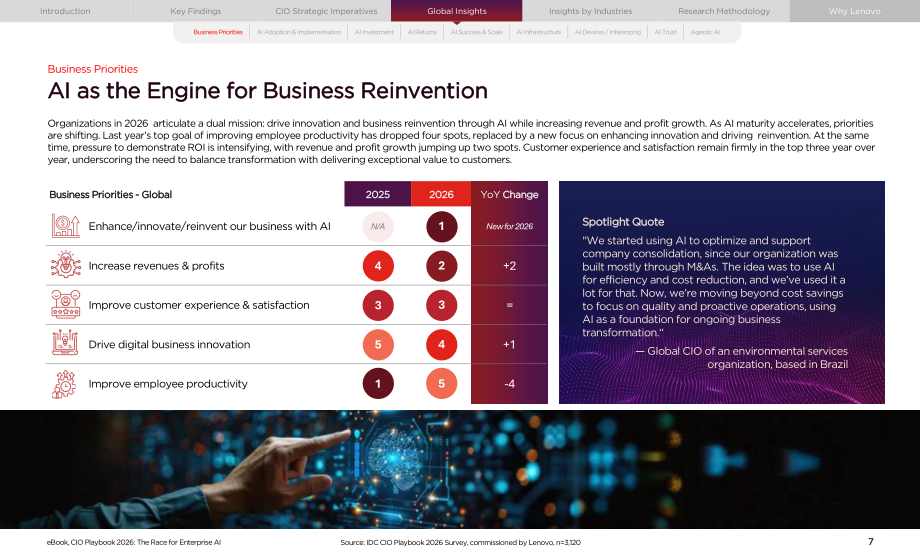
Task: Click the gear icon beside Increase revenues & profits
Action: tap(66, 265)
